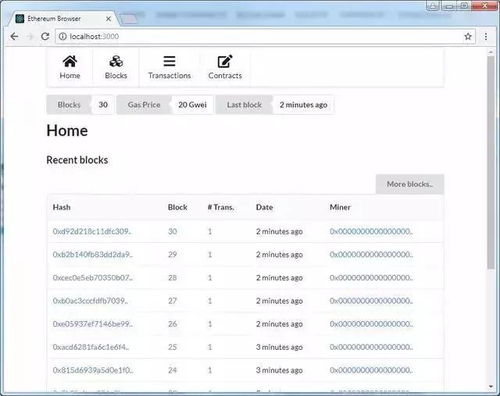500x396 pixels.
Task: Go back using browser arrow
Action: point(14,36)
